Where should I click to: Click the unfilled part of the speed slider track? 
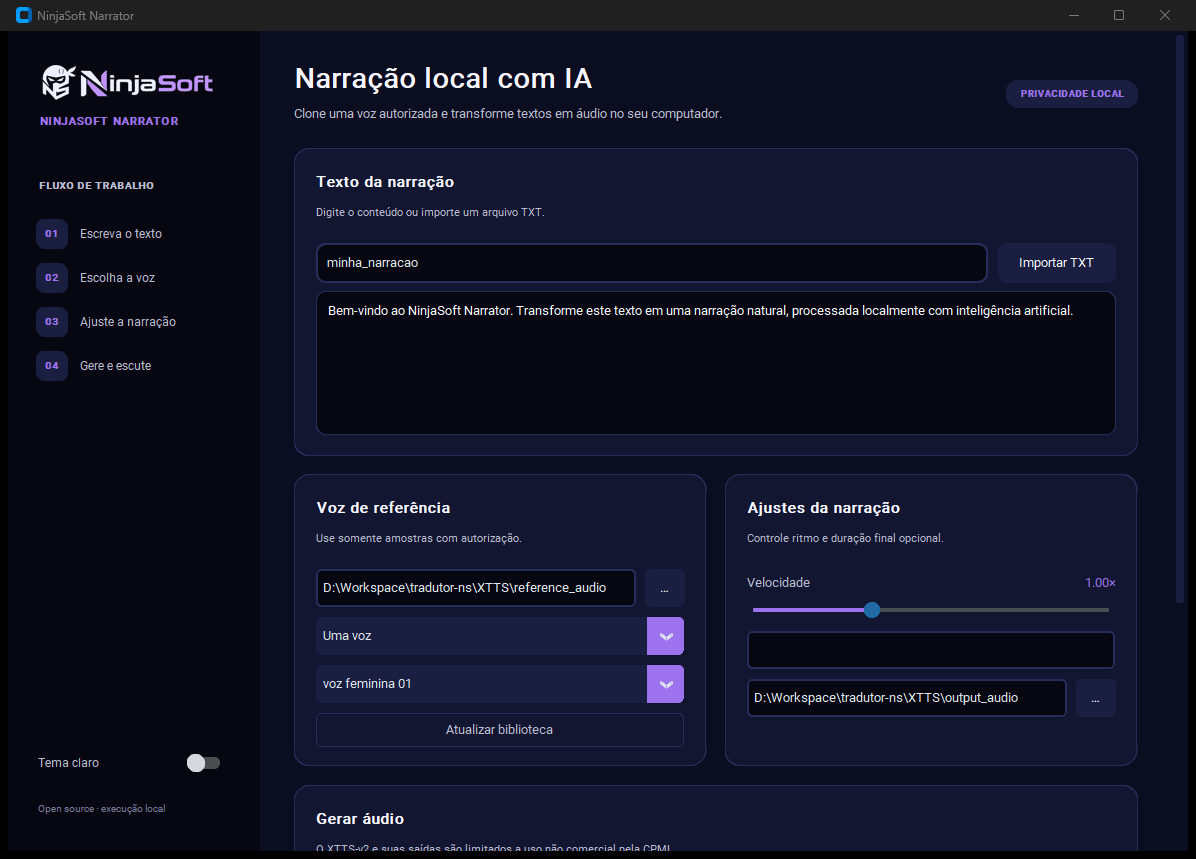(x=995, y=610)
